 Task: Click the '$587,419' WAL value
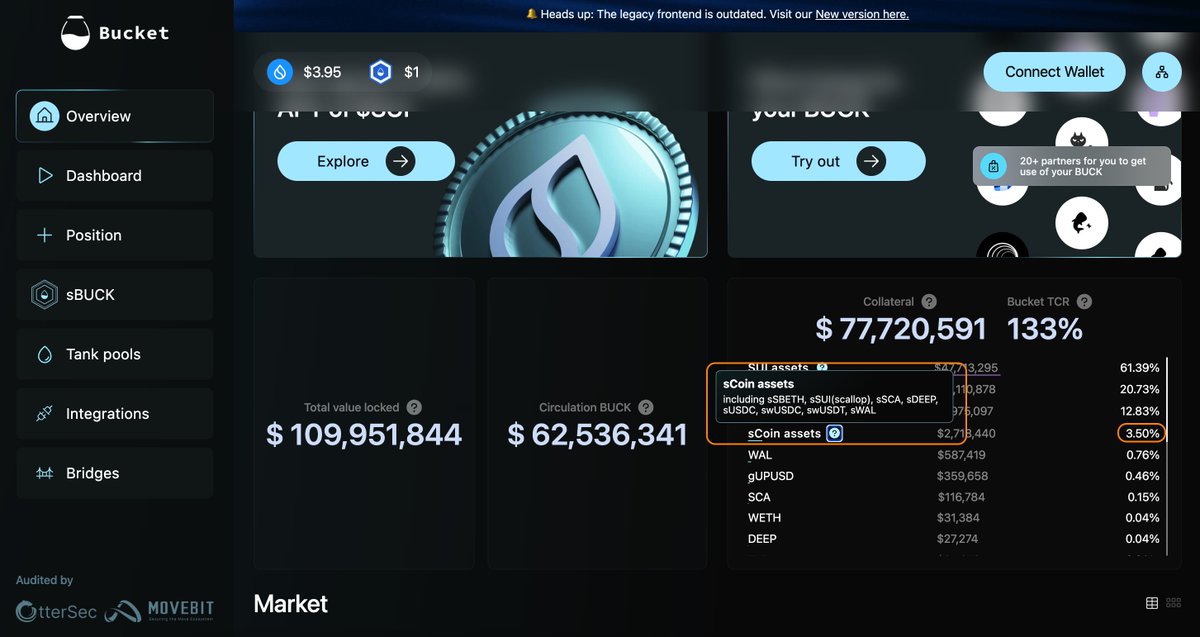click(962, 455)
